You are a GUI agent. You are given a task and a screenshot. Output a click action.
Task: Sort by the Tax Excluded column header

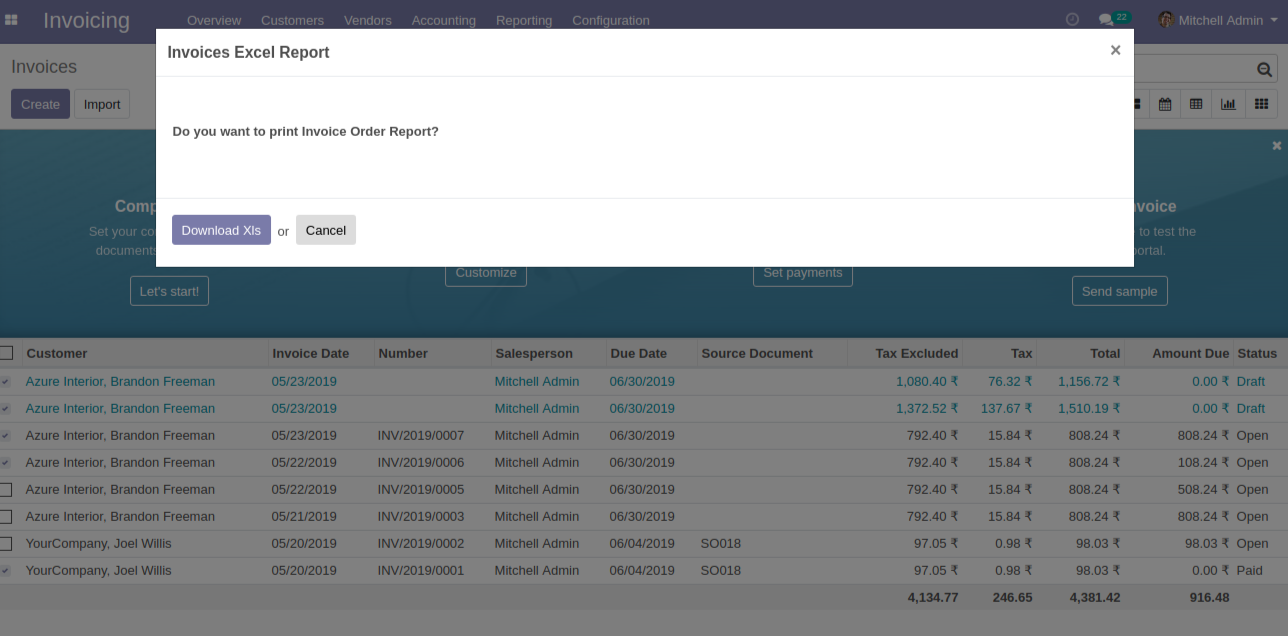917,353
